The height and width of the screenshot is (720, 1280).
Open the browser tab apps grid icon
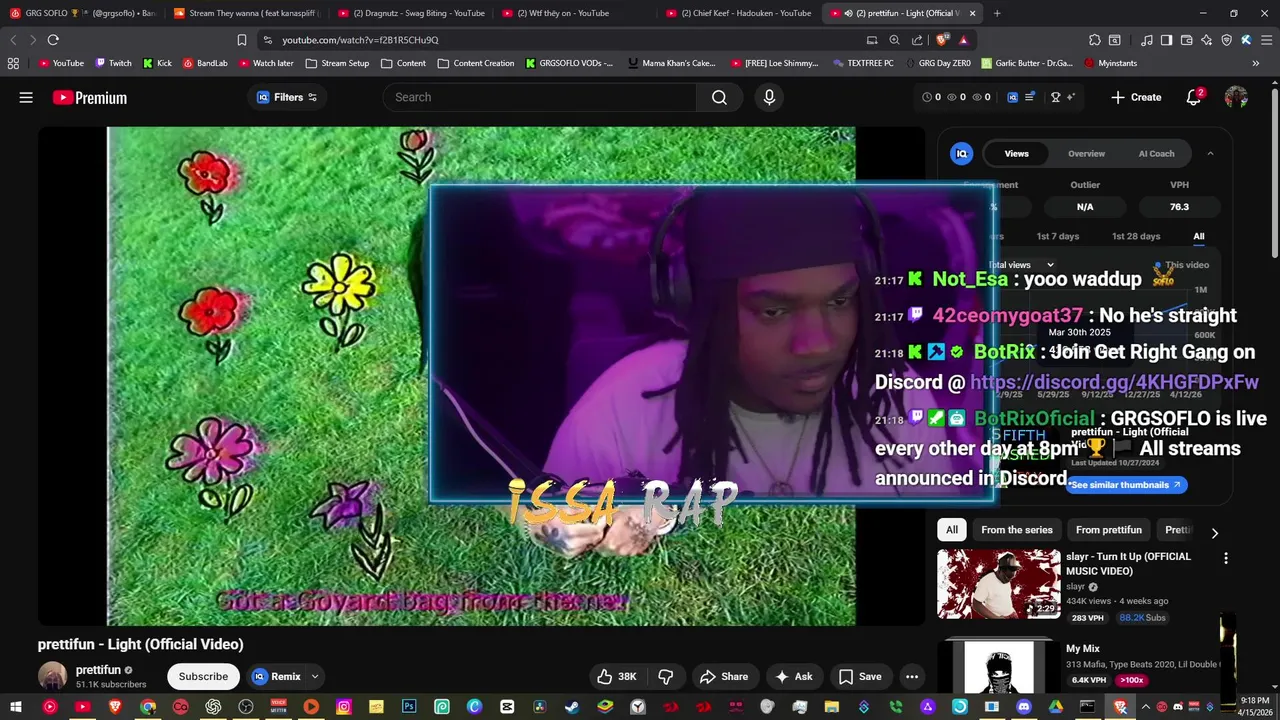[x=13, y=63]
